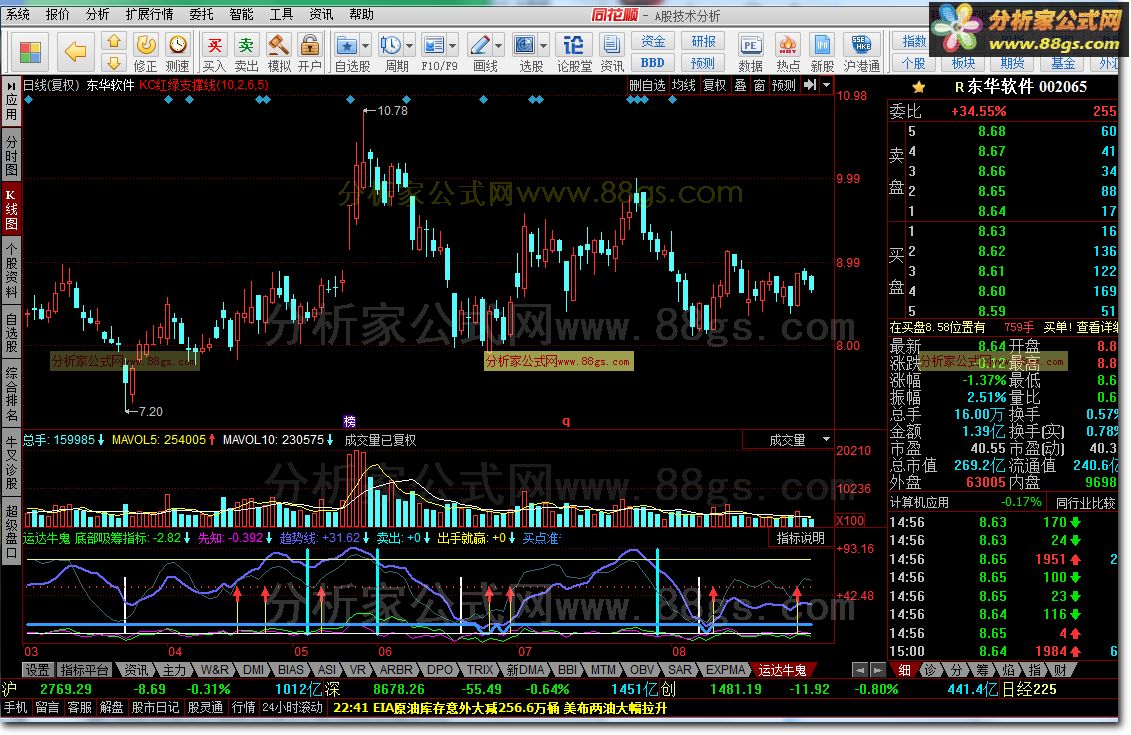The height and width of the screenshot is (735, 1131).
Task: Expand the F10/F9 dropdown arrow
Action: tap(452, 46)
